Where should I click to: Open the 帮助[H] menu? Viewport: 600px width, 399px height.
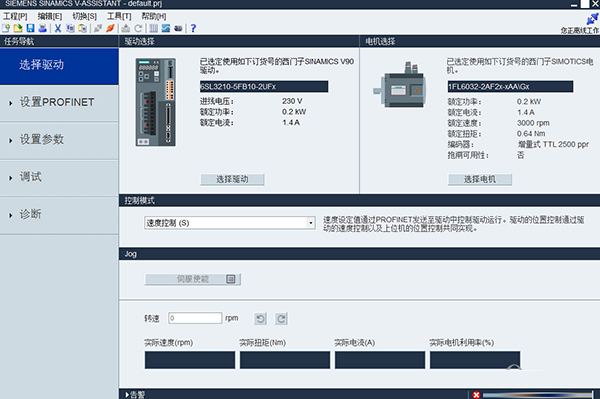[154, 16]
